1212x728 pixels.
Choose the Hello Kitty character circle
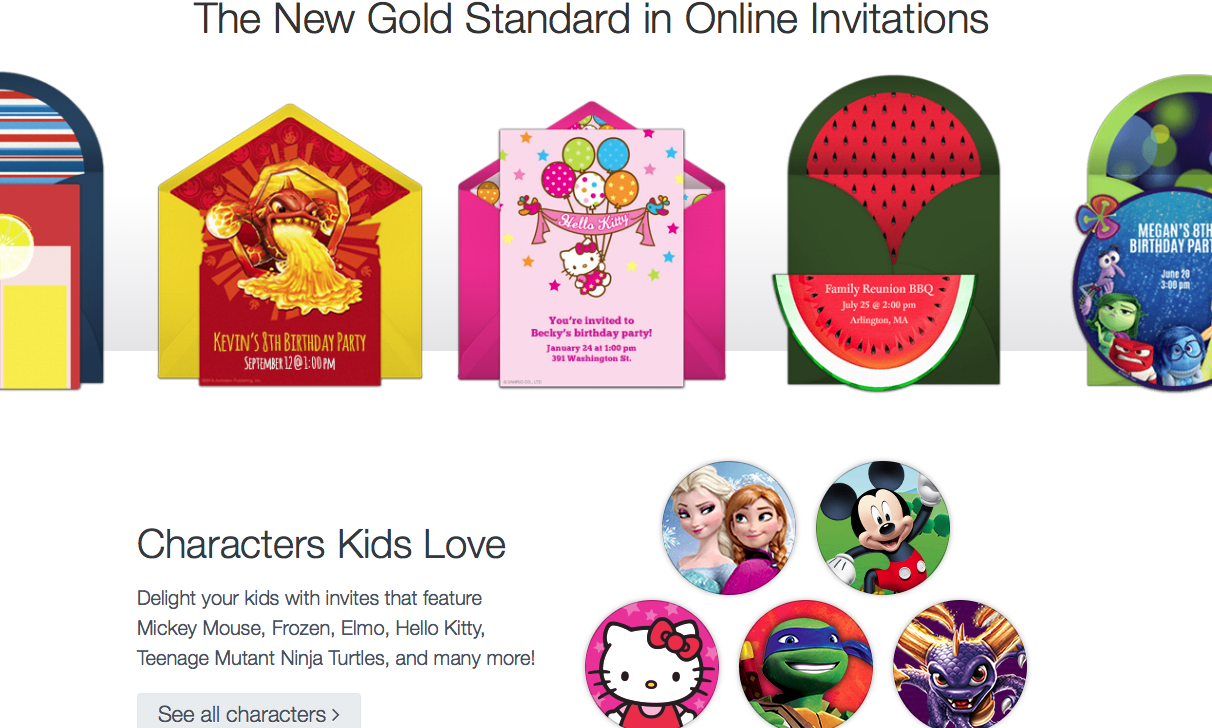652,664
